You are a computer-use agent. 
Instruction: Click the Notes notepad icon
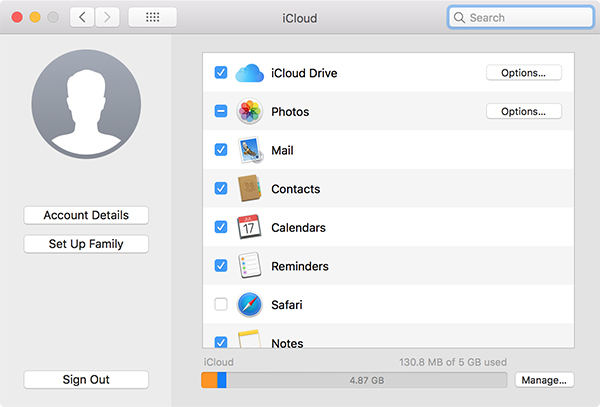coord(249,339)
